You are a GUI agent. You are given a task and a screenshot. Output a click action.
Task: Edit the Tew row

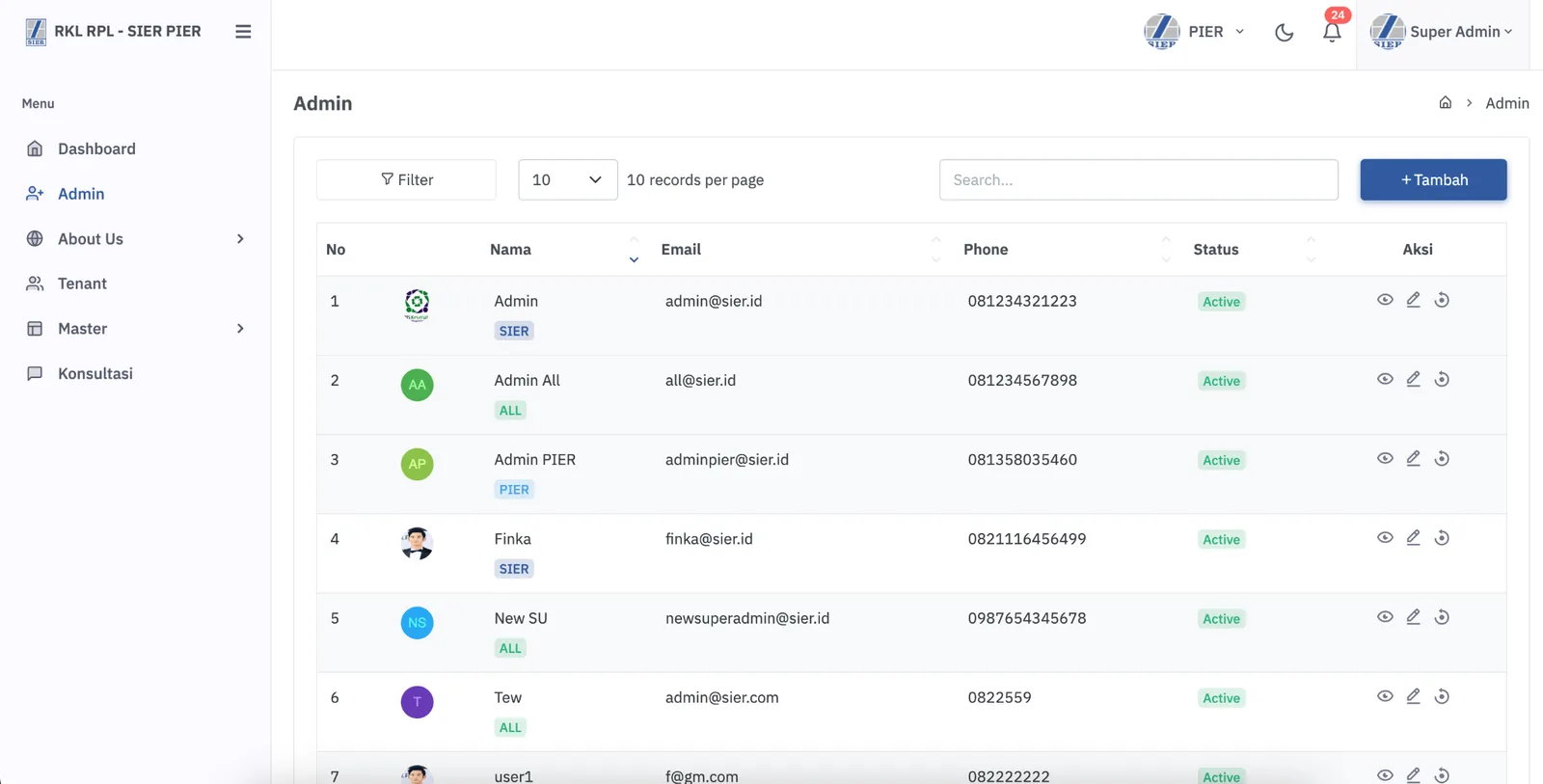1413,695
